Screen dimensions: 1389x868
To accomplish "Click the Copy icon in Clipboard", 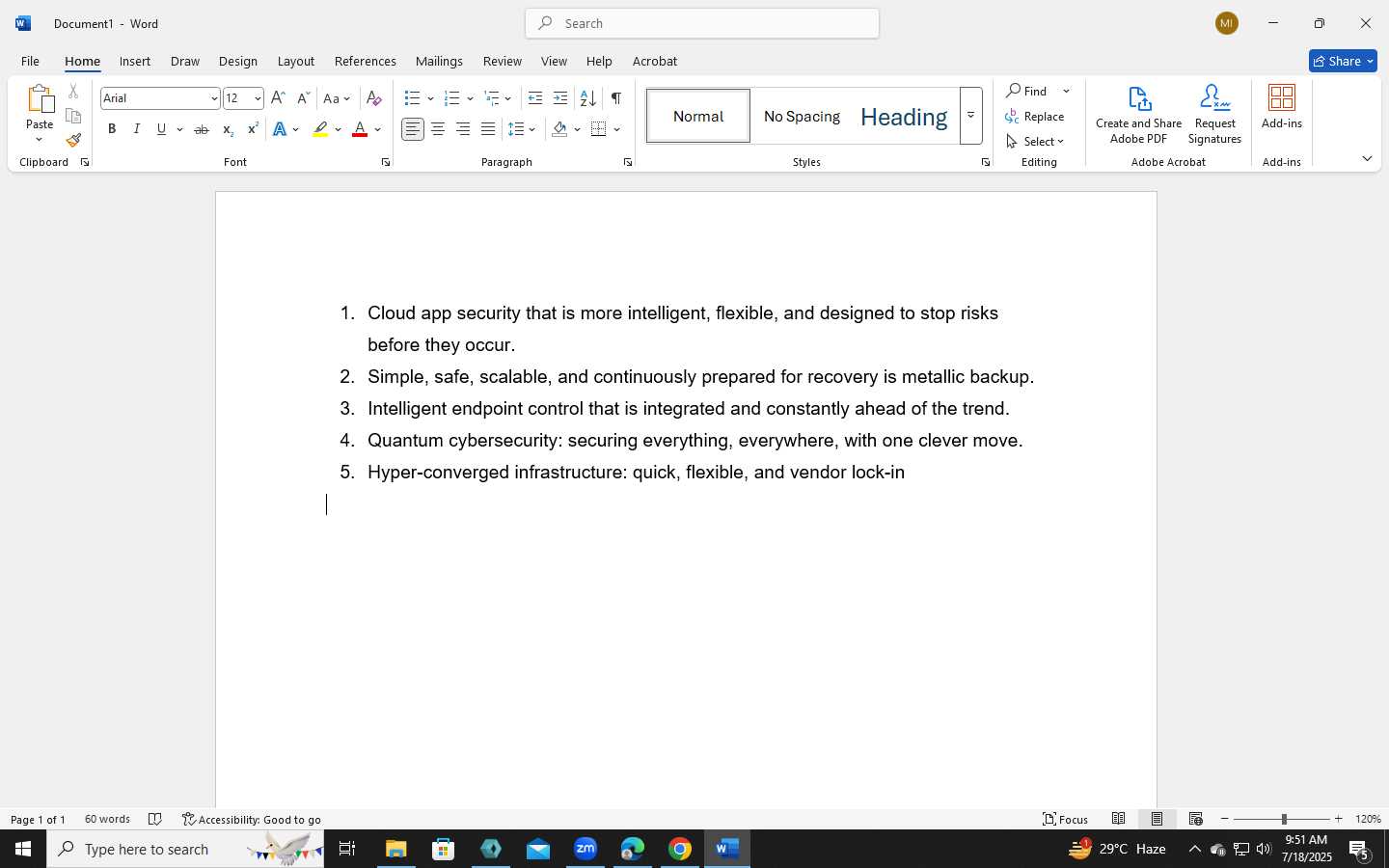I will [x=73, y=116].
